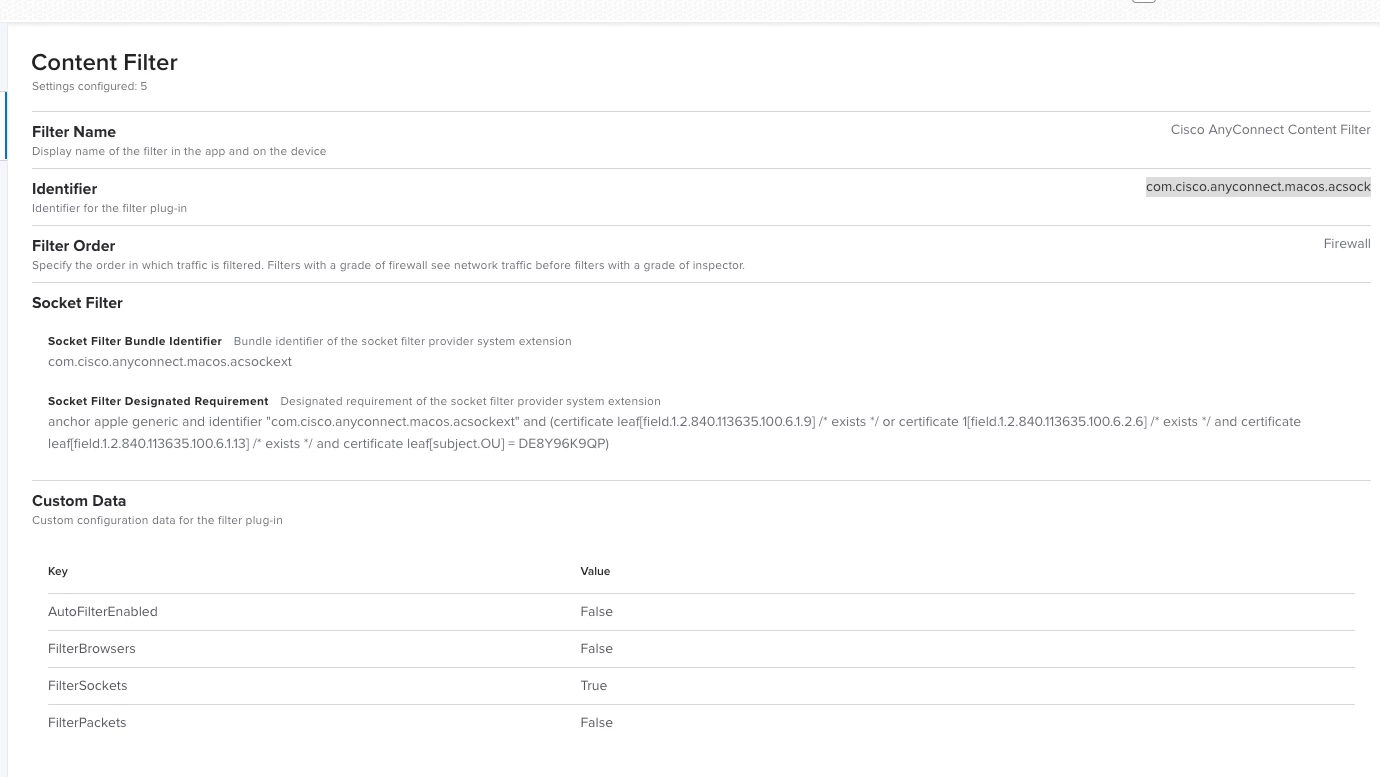Select False value for FilterPackets
Image resolution: width=1380 pixels, height=777 pixels.
[x=597, y=723]
